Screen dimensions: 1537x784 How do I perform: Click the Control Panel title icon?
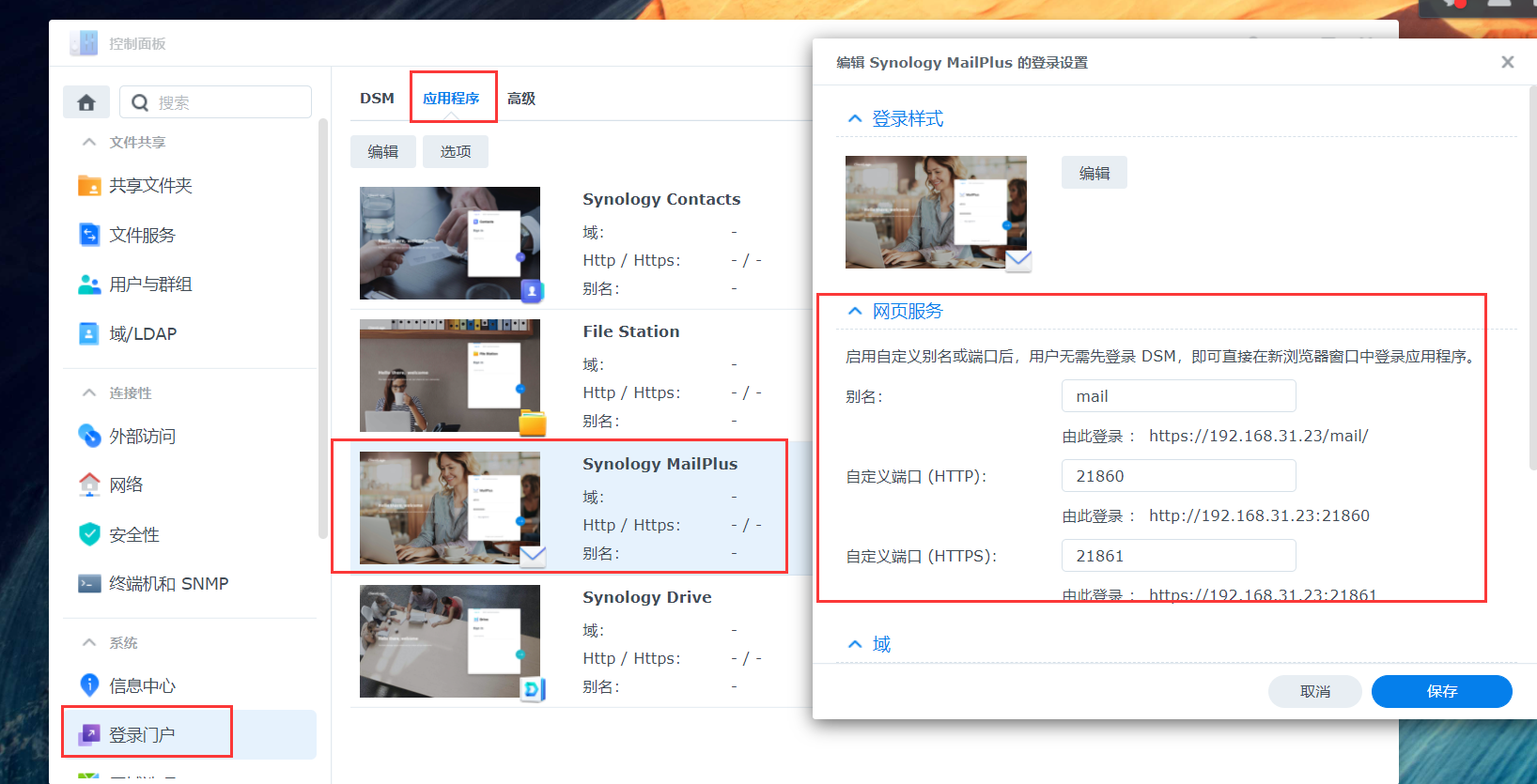point(84,43)
